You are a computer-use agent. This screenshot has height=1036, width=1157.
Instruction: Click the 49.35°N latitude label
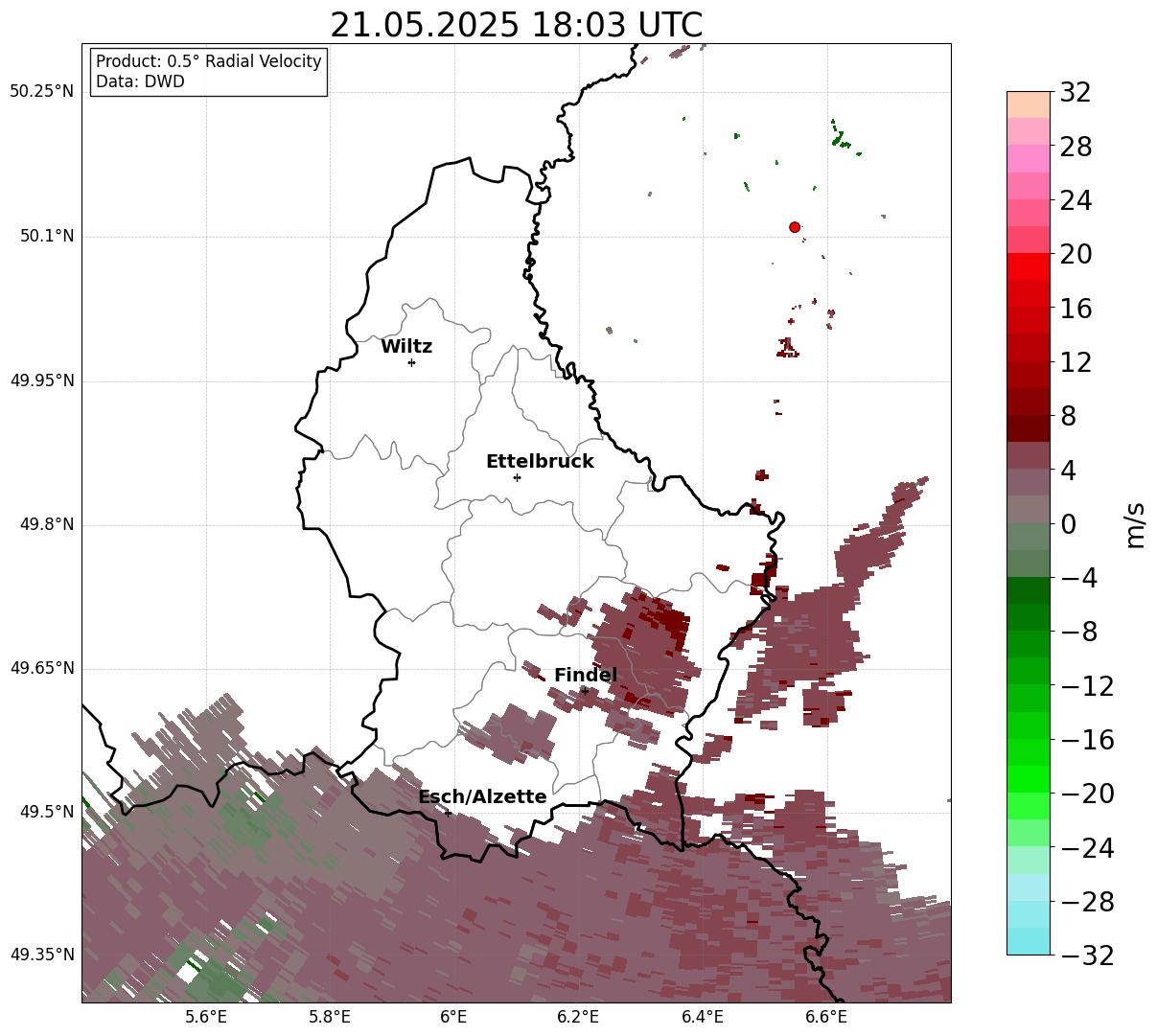pyautogui.click(x=42, y=955)
